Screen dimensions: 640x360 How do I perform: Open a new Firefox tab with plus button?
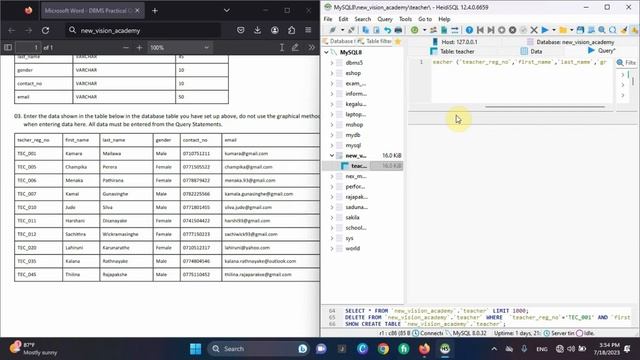(x=155, y=11)
